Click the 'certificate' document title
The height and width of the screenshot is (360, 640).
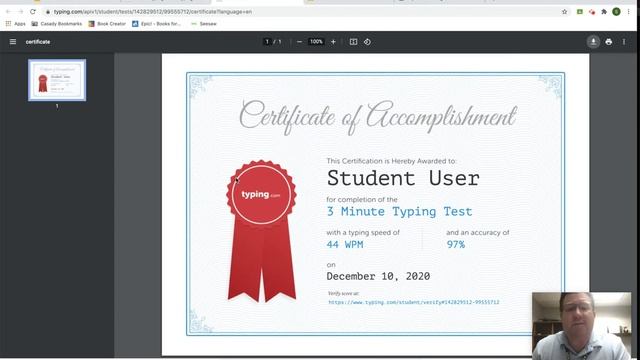[x=38, y=42]
